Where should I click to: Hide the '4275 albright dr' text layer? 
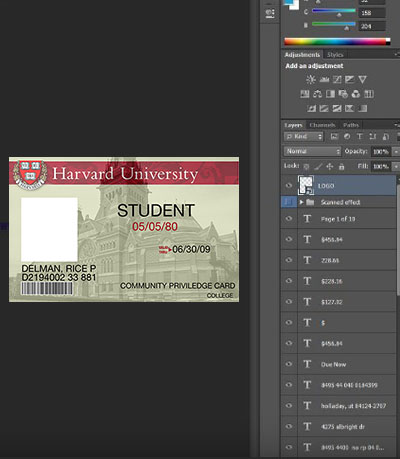[289, 426]
